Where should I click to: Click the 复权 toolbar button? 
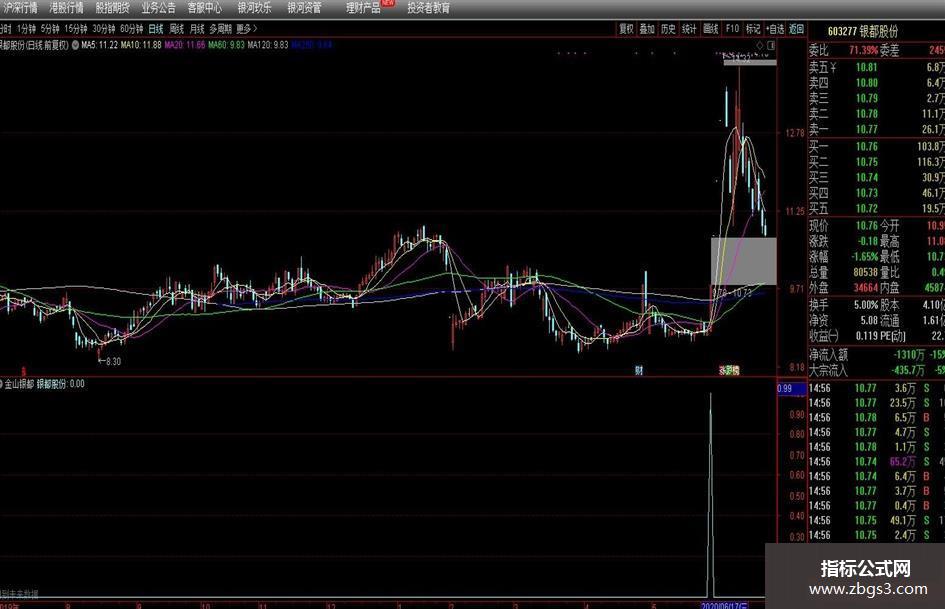(627, 28)
